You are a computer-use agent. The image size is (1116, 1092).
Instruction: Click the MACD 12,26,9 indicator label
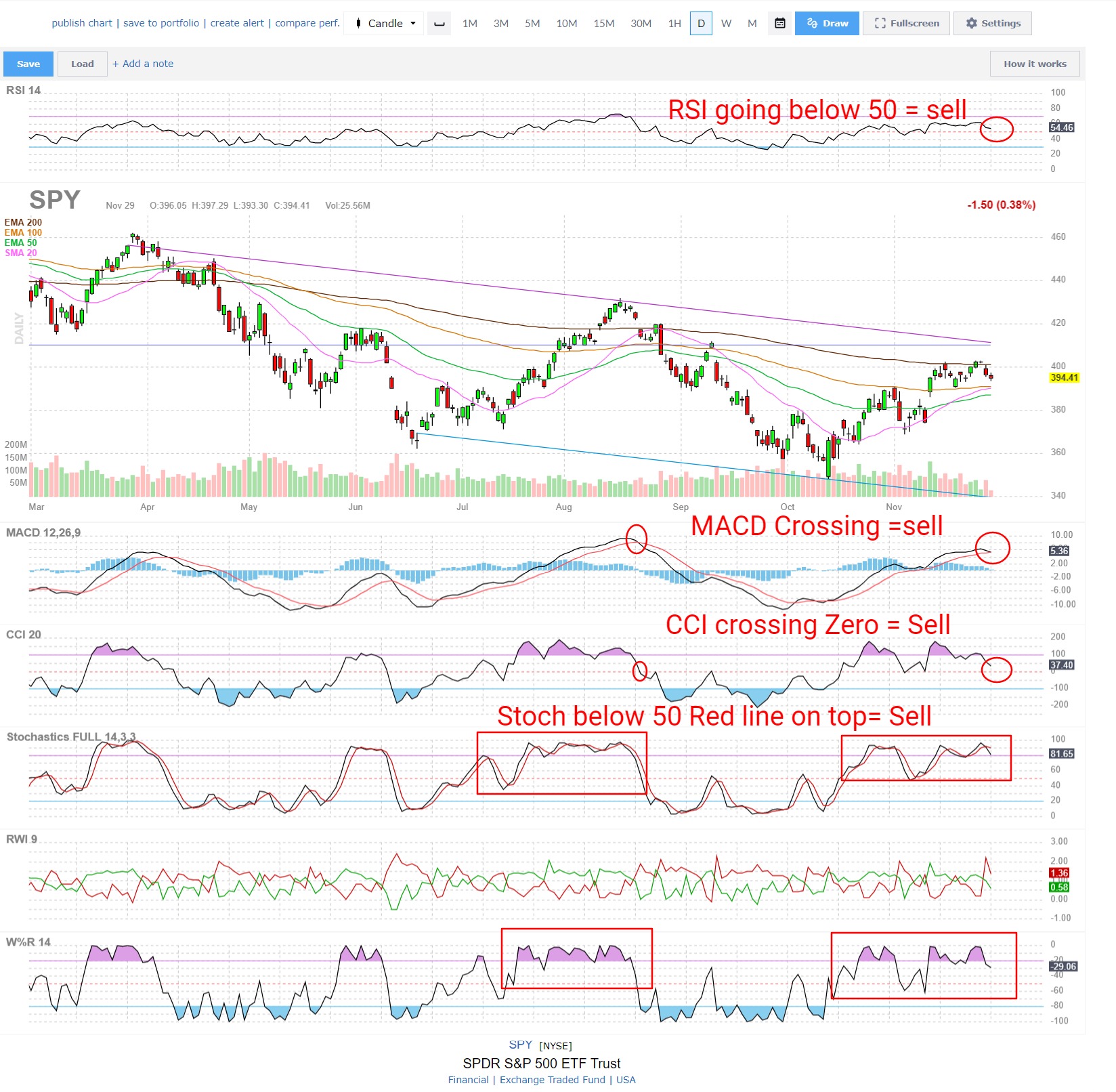tap(43, 532)
